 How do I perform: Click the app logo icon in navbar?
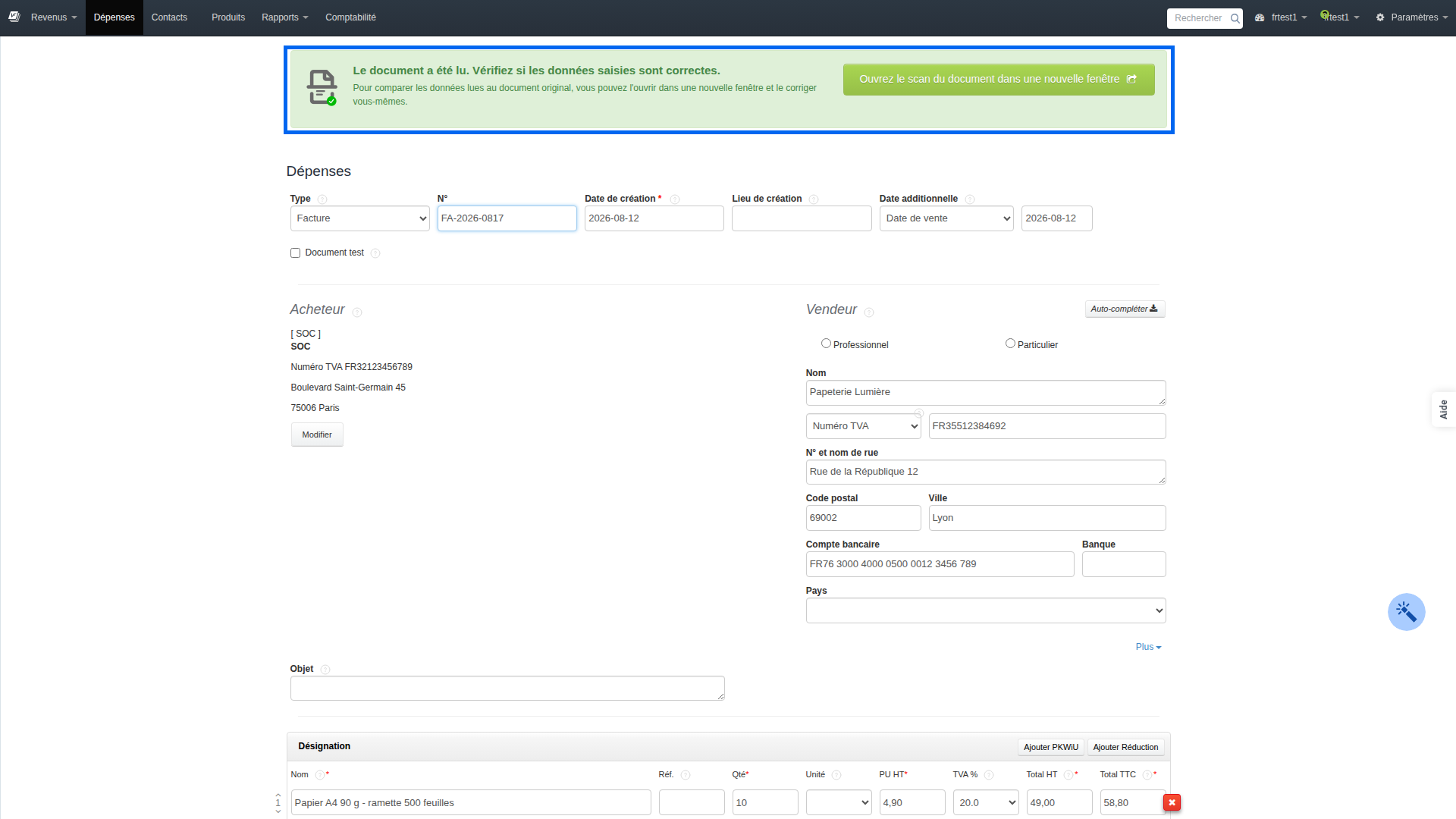[x=14, y=17]
